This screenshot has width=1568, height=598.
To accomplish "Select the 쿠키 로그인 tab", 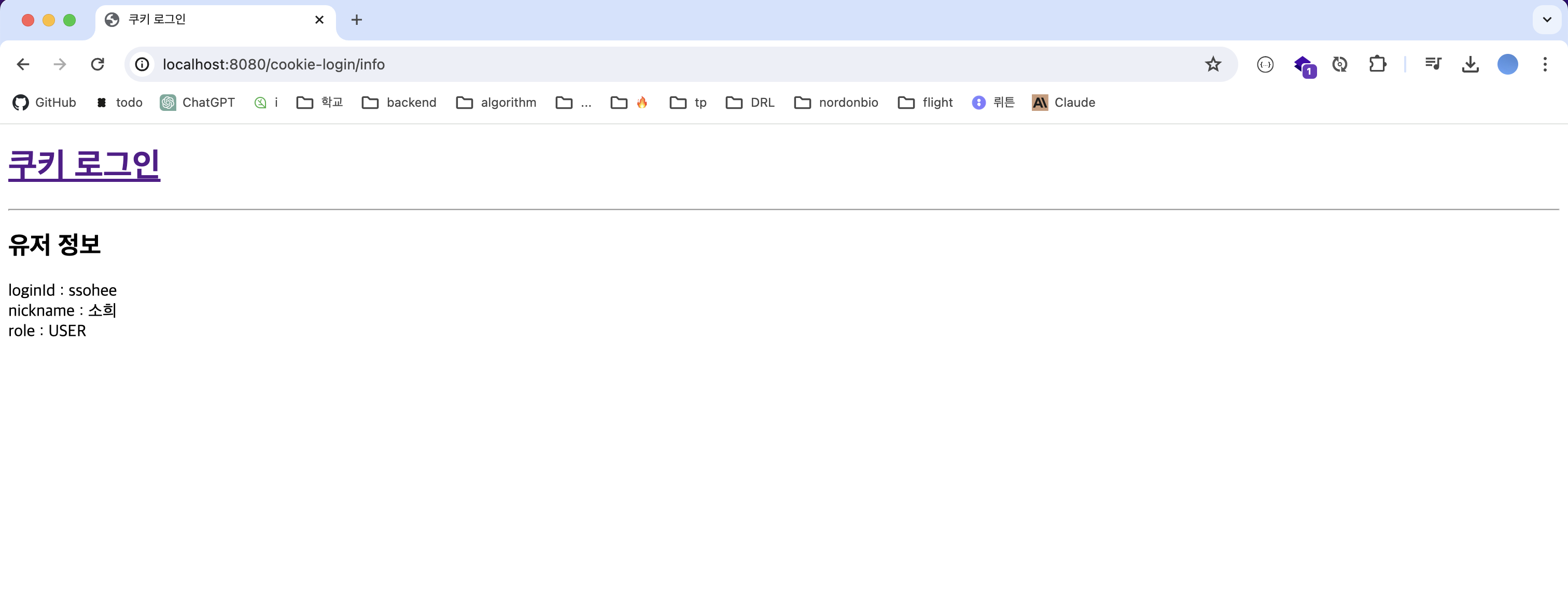I will [207, 20].
